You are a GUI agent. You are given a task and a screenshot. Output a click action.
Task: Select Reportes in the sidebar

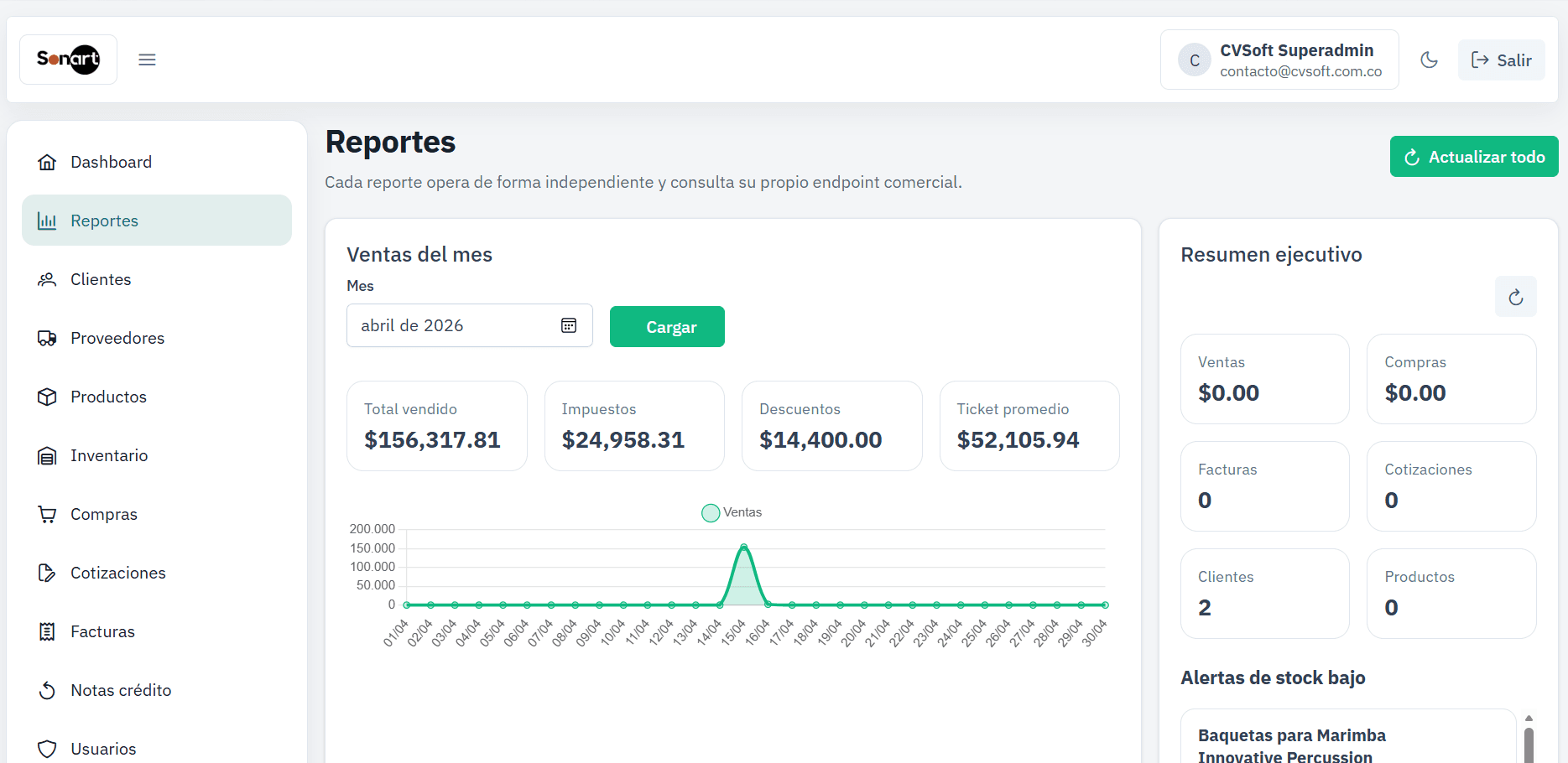[157, 221]
